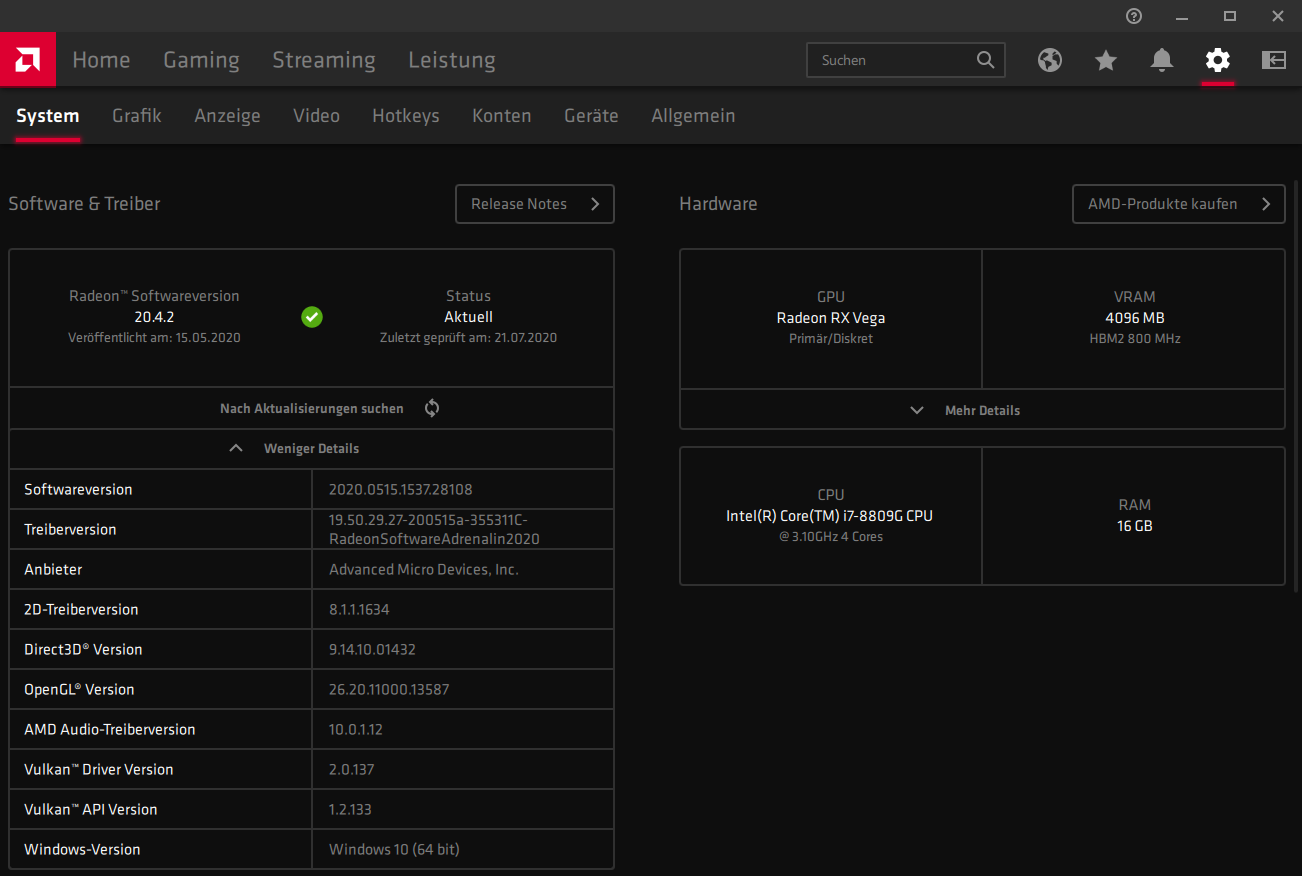The image size is (1302, 876).
Task: Click the Anbieter row label
Action: point(53,569)
